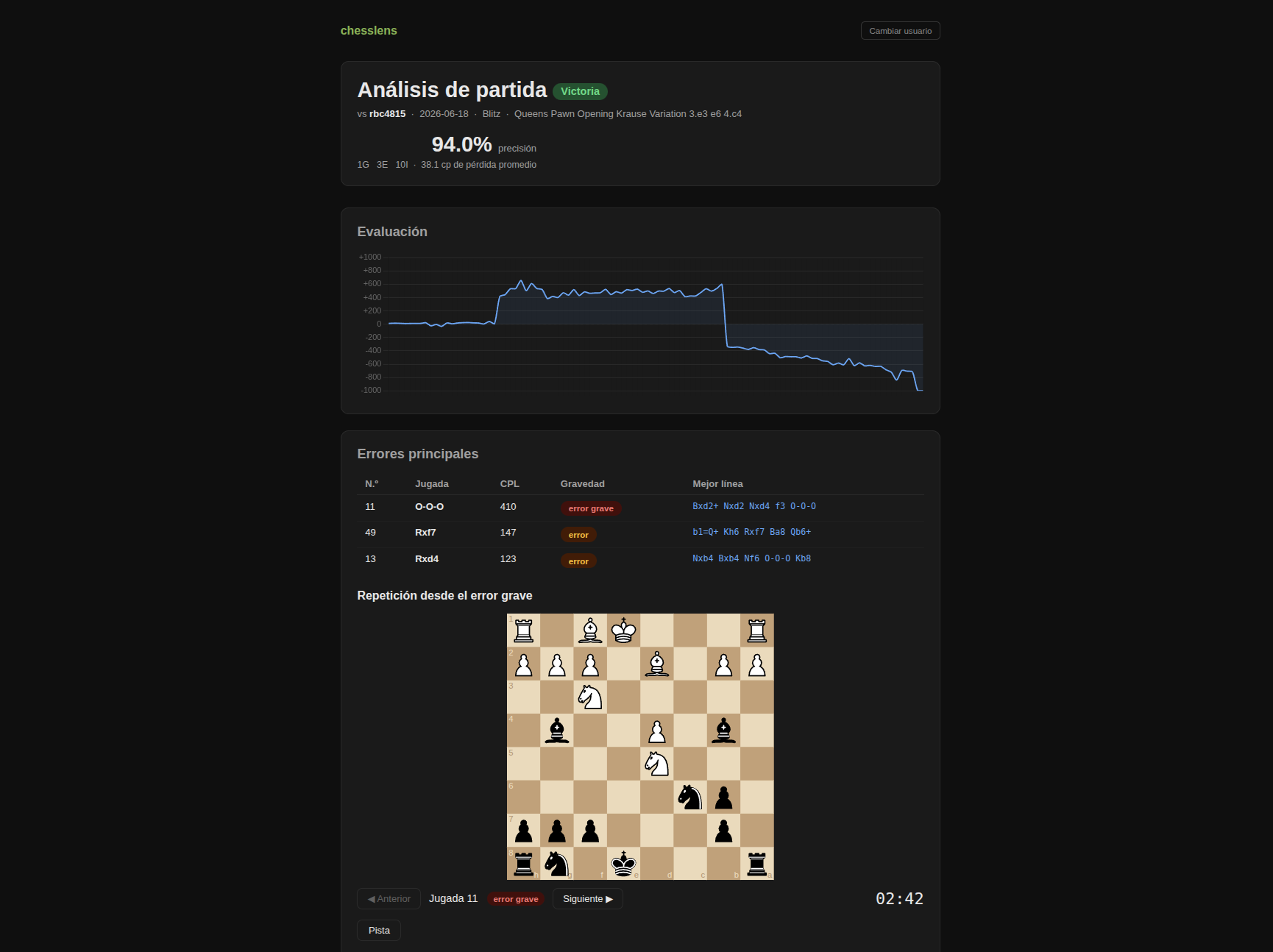Open best line Nxb4 Bxb4 Nf6 0-0-0 Kb8
The width and height of the screenshot is (1273, 952).
(751, 558)
